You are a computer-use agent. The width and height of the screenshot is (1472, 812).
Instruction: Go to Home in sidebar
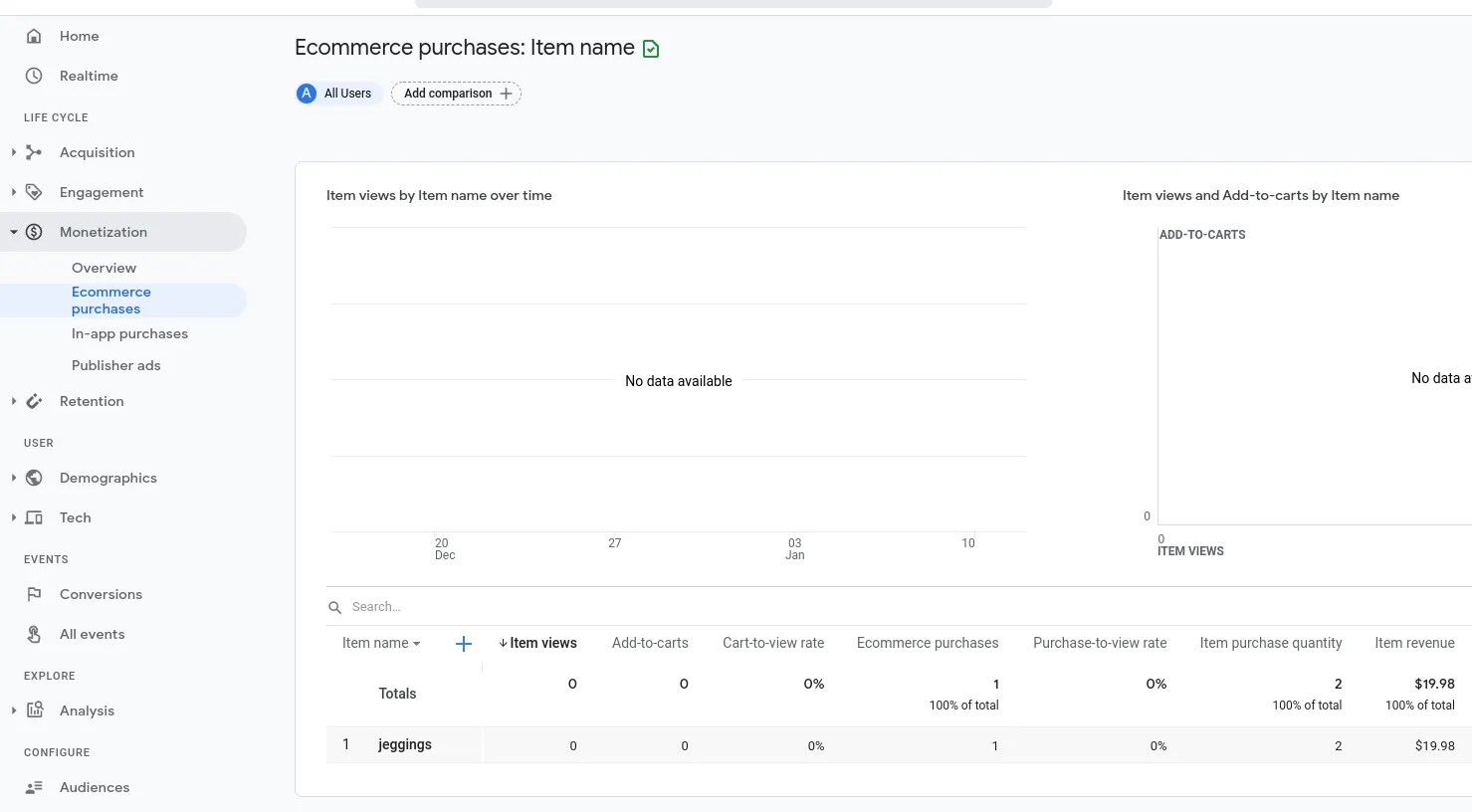point(79,36)
